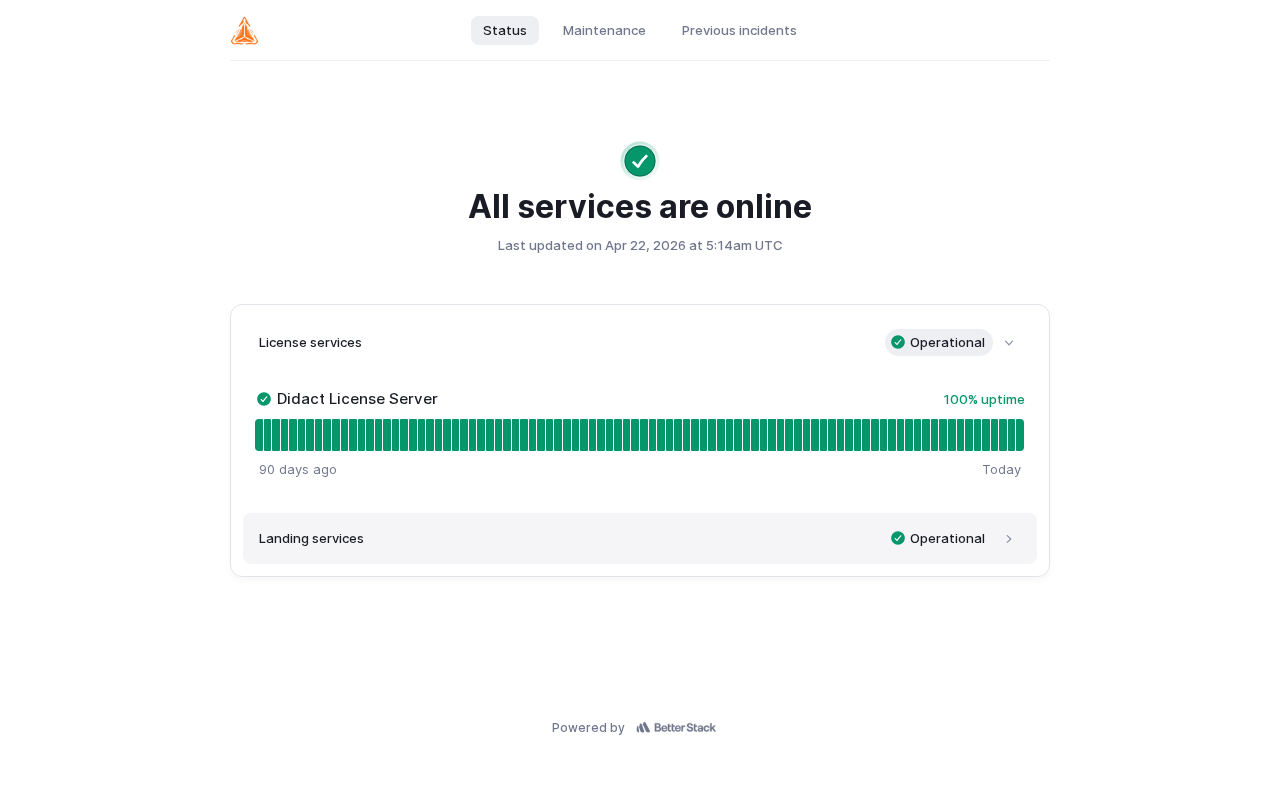Click green check icon beside Didact License Server
The image size is (1280, 800).
coord(264,399)
